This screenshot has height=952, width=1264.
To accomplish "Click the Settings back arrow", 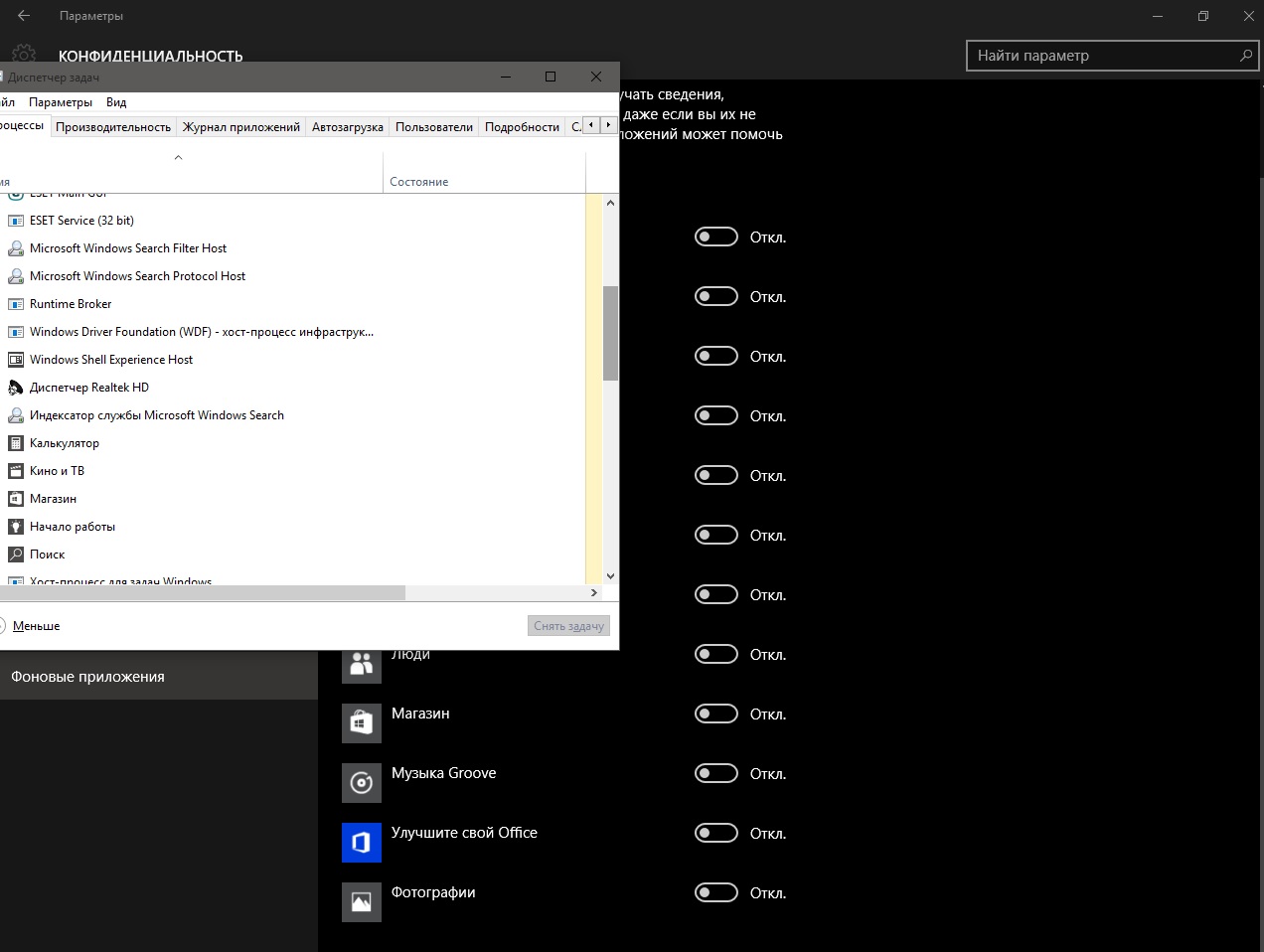I will point(24,16).
